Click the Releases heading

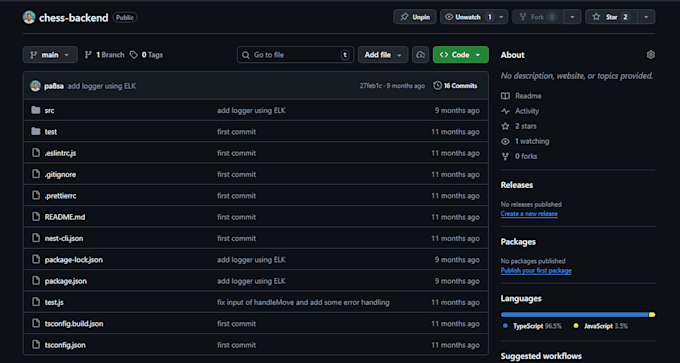tap(517, 185)
